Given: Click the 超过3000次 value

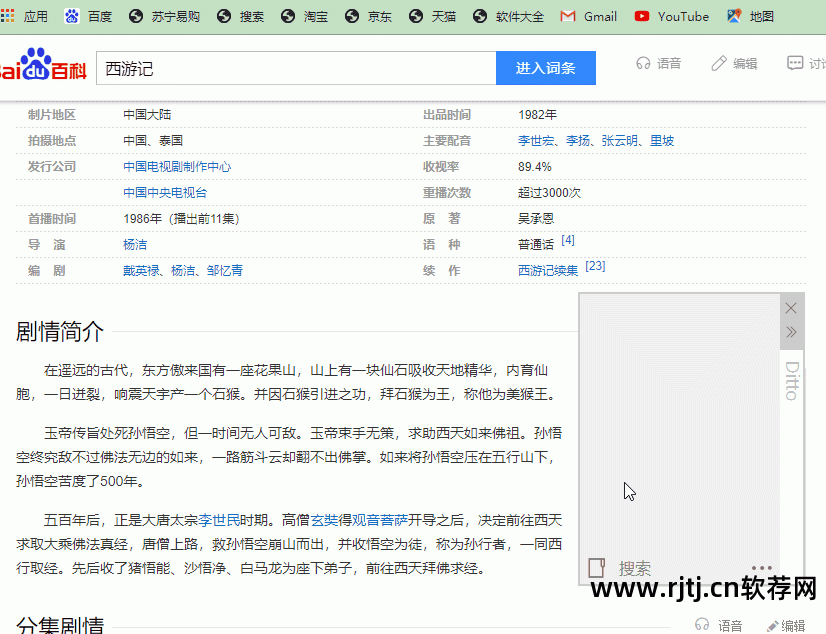Looking at the screenshot, I should 549,193.
